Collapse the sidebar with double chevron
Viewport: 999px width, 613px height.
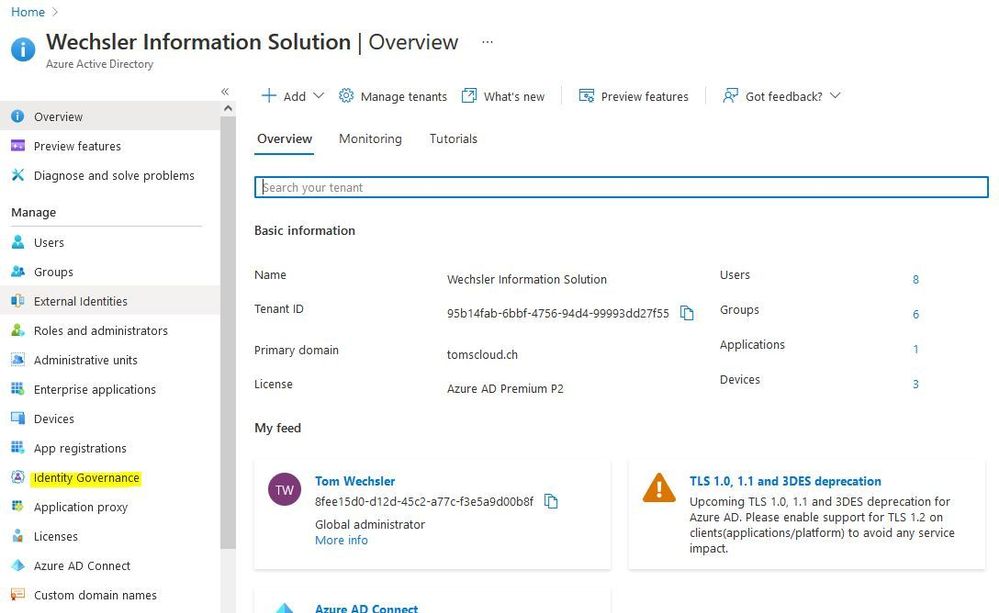point(225,92)
